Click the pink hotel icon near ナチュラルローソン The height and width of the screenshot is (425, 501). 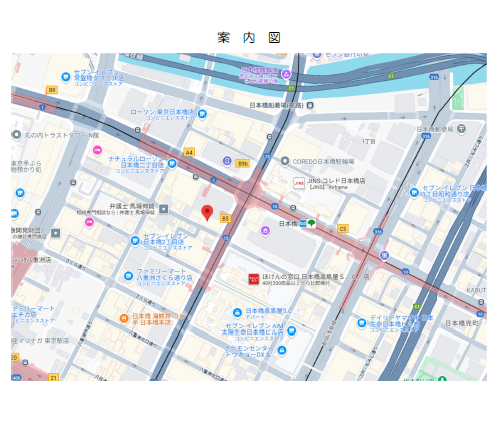pyautogui.click(x=97, y=150)
